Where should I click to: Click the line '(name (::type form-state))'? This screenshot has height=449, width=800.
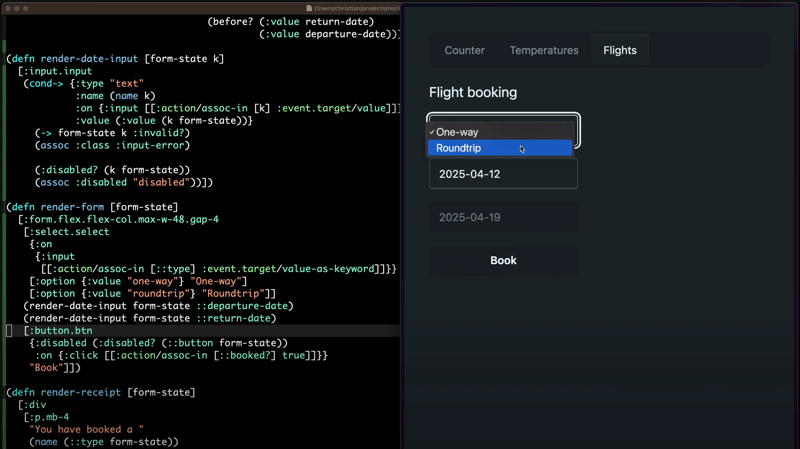pos(104,442)
